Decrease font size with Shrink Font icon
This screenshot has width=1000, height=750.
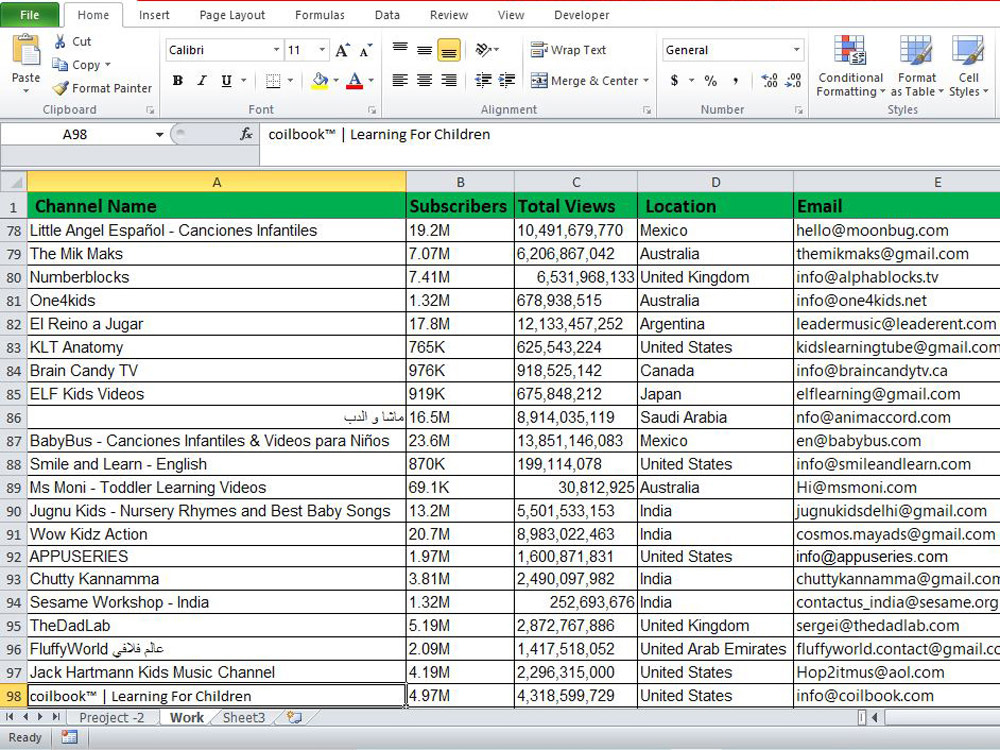tap(366, 50)
